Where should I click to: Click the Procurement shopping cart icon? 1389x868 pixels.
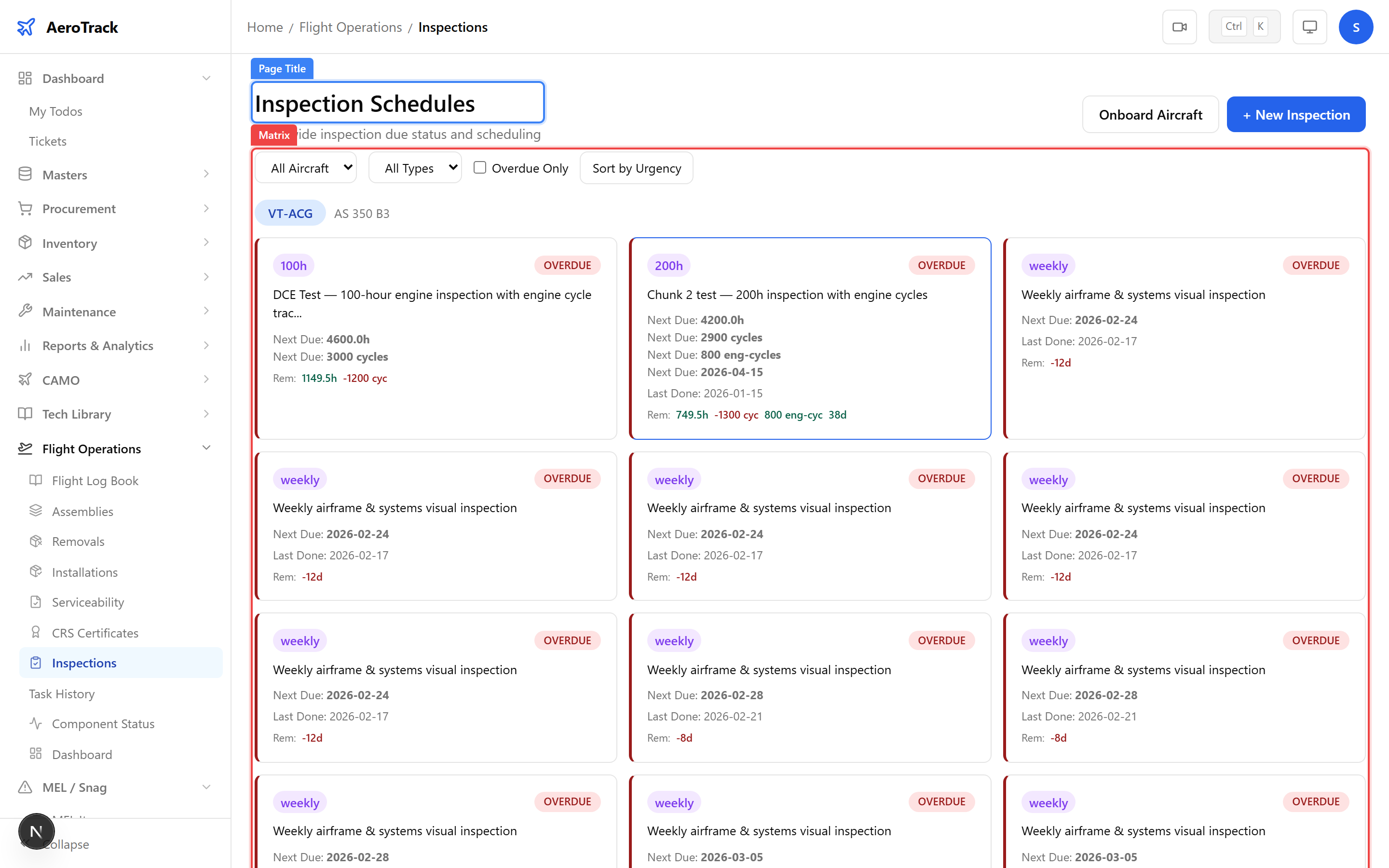pyautogui.click(x=25, y=208)
